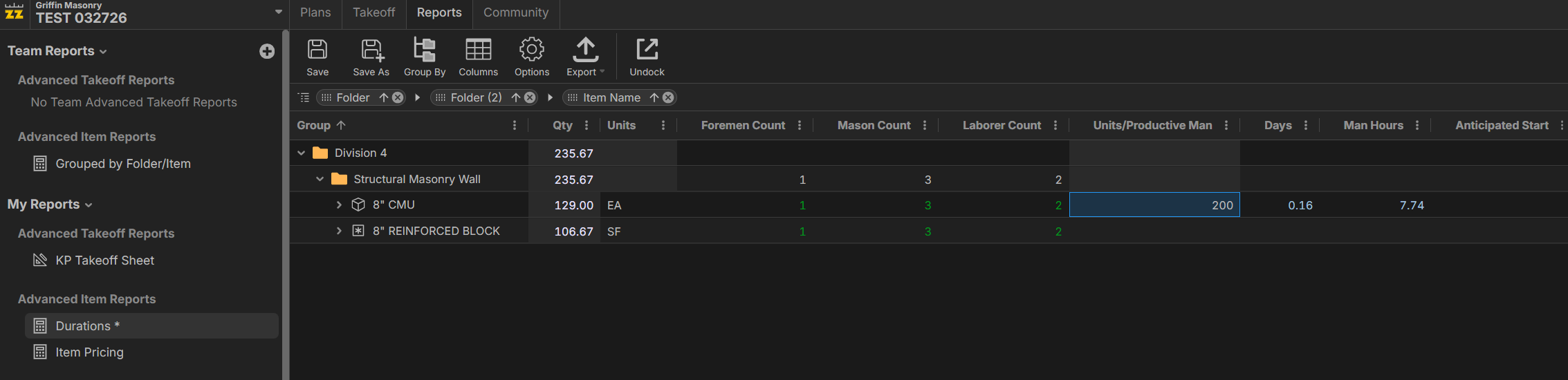1568x380 pixels.
Task: Toggle sort direction on Folder chip
Action: point(383,97)
